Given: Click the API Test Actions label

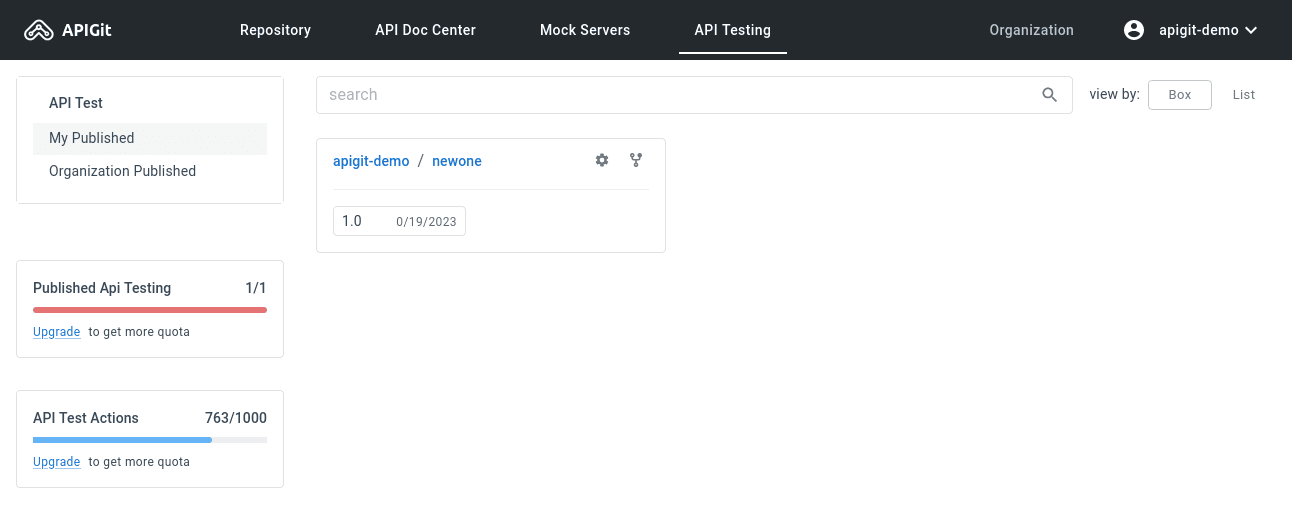Looking at the screenshot, I should click(x=86, y=418).
